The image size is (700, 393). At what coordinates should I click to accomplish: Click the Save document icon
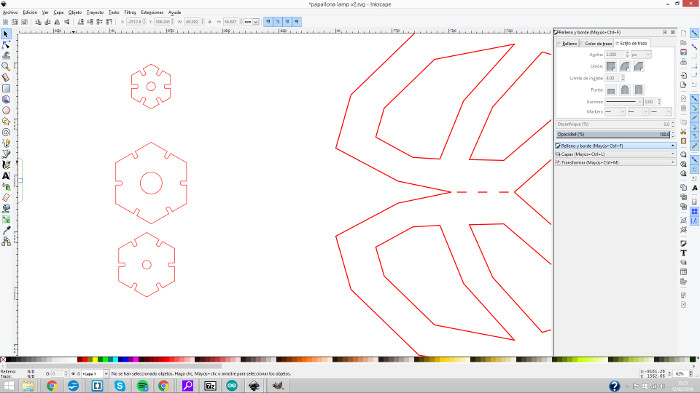tap(683, 52)
